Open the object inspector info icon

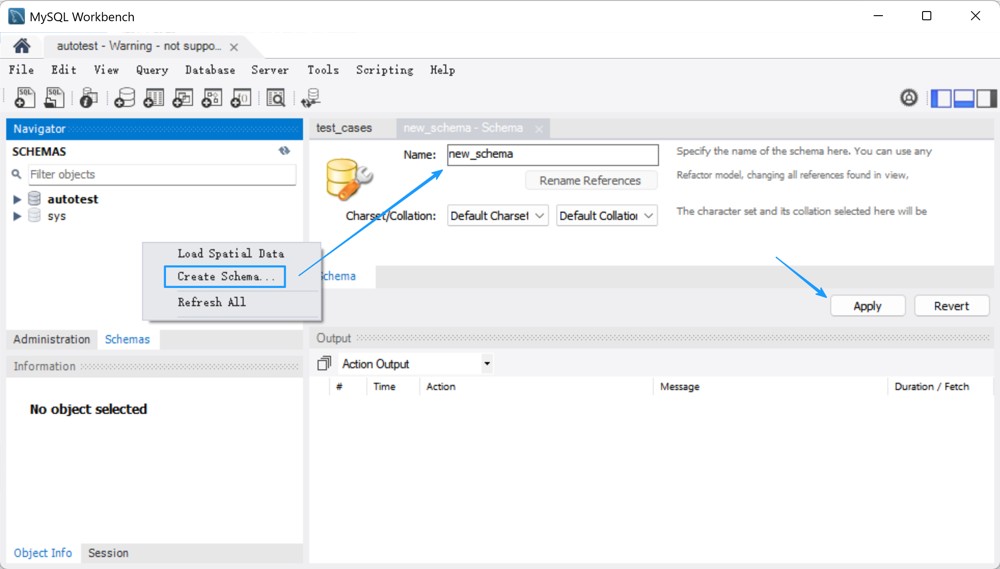pyautogui.click(x=89, y=98)
